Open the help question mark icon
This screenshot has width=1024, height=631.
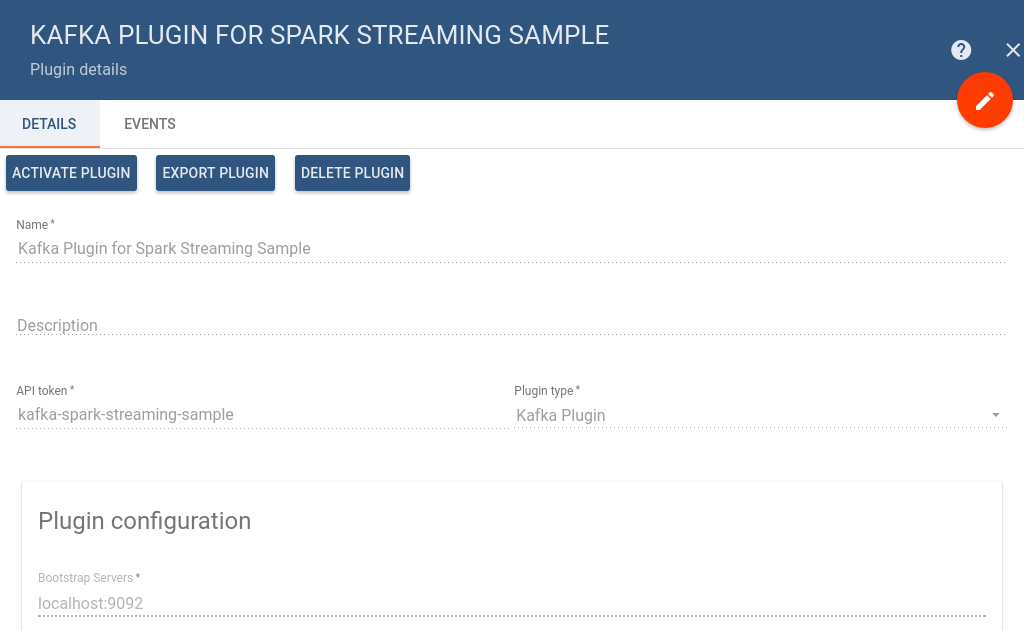coord(961,50)
